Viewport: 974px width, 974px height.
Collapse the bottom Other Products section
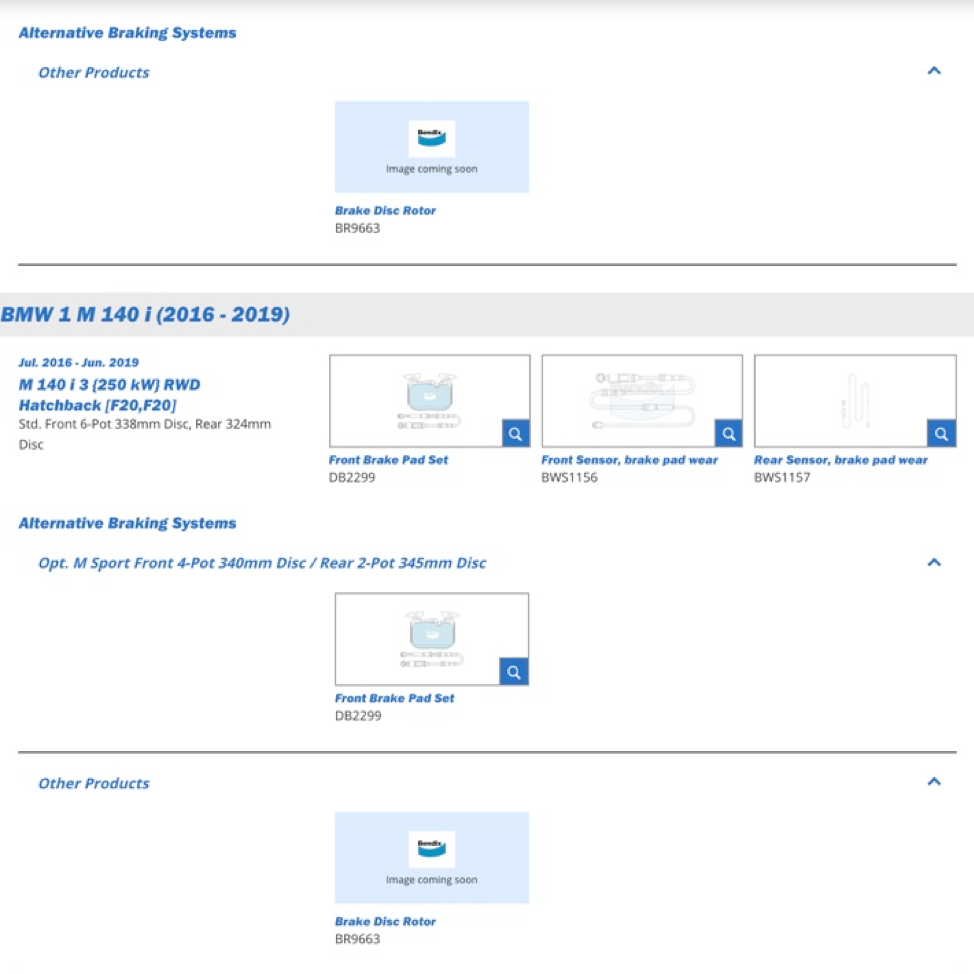(x=934, y=781)
